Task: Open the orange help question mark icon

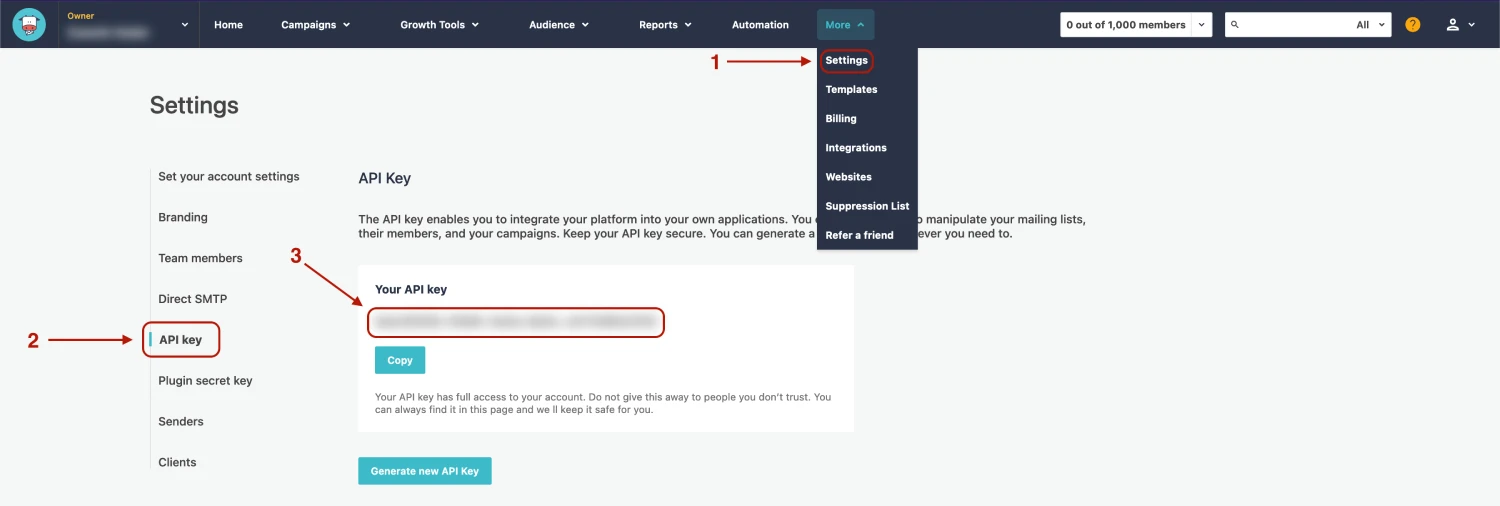Action: [x=1412, y=25]
